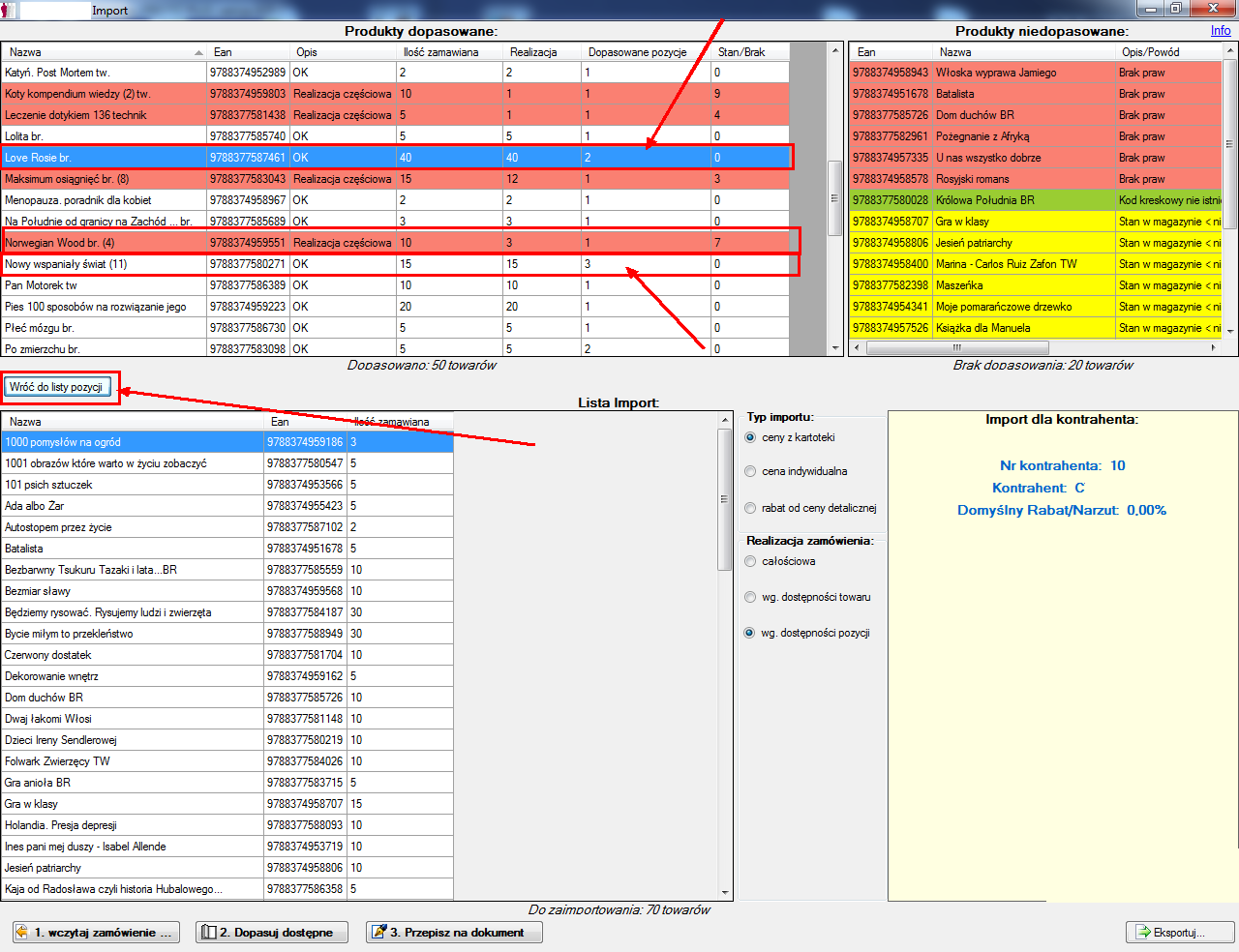Click 'Moje pomarańczowe drzewko' row
Viewport: 1239px width, 952px height.
(1036, 307)
